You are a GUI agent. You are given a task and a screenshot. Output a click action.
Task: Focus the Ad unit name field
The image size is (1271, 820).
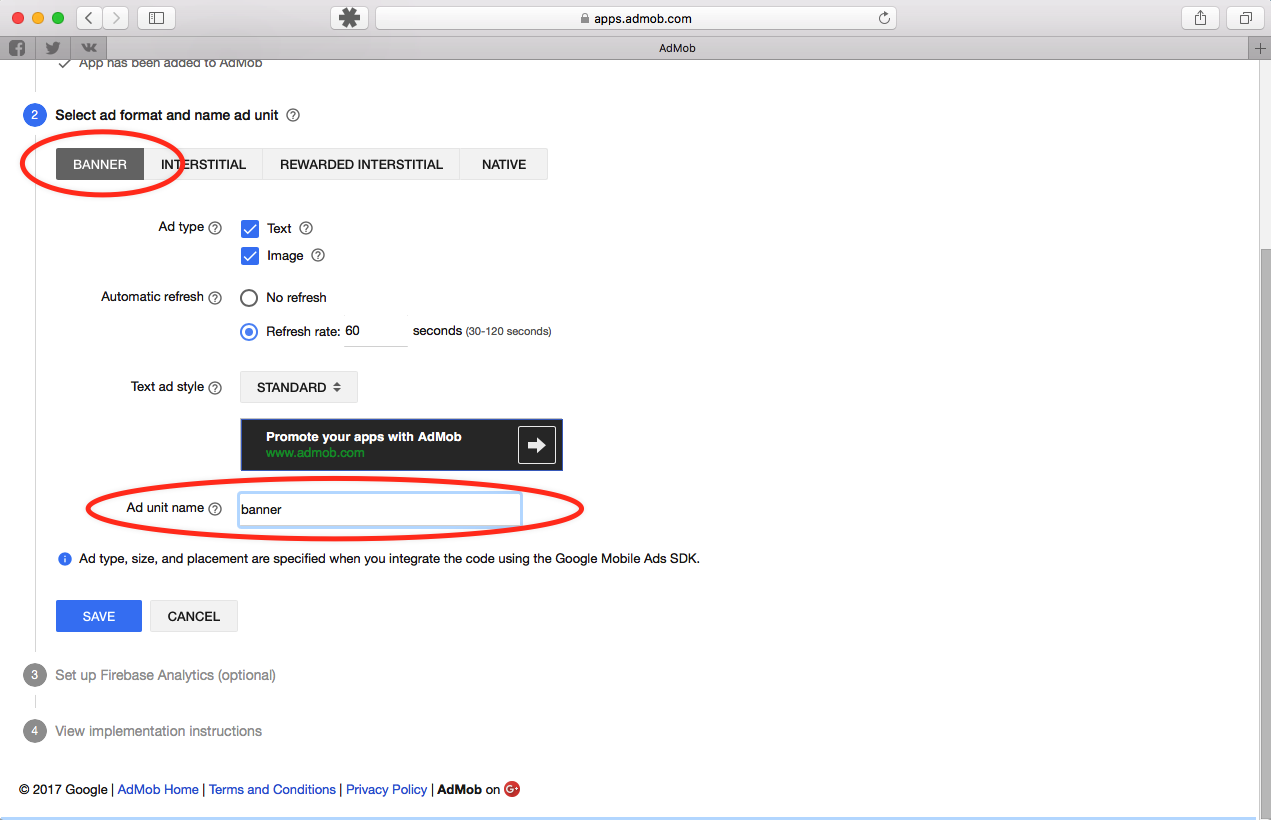click(379, 509)
